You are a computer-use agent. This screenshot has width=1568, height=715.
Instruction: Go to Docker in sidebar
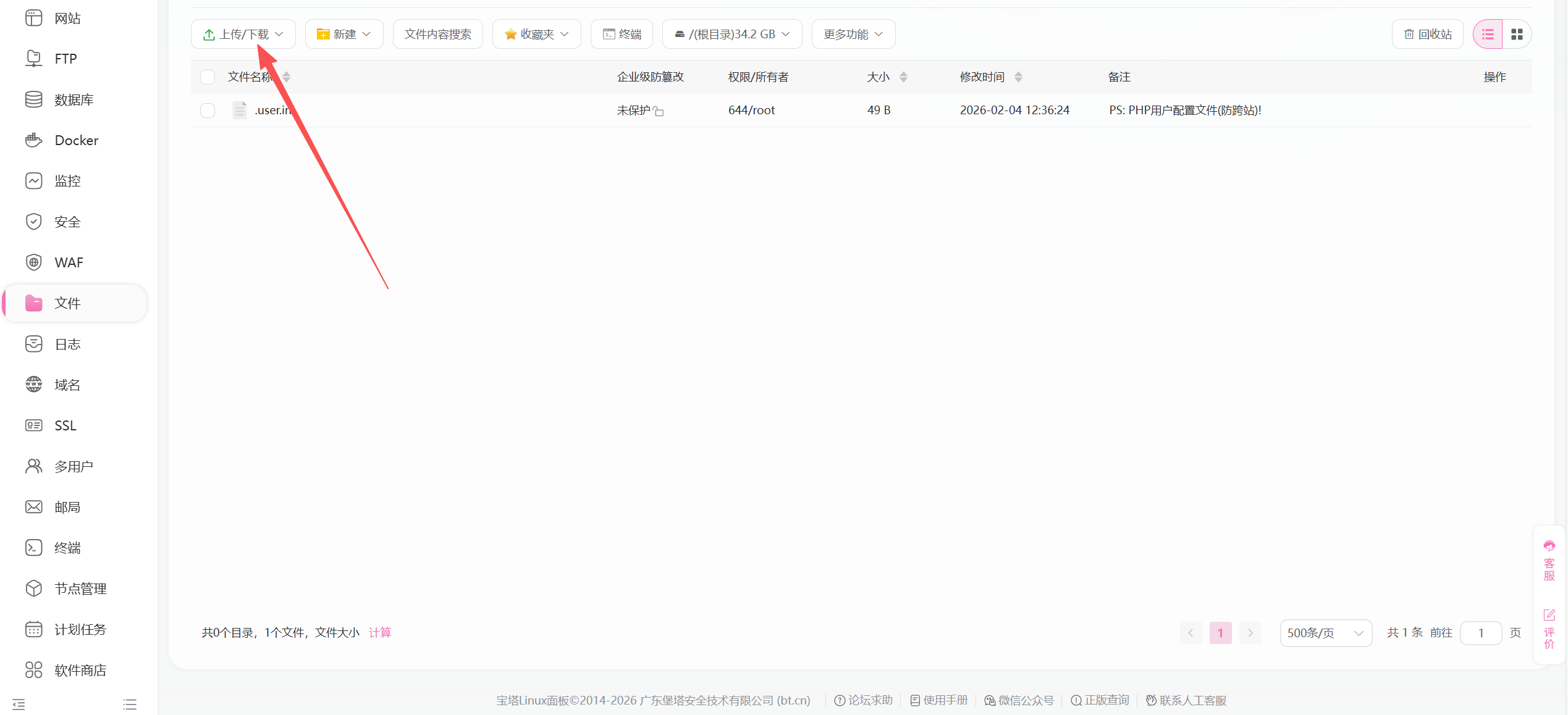pyautogui.click(x=76, y=140)
